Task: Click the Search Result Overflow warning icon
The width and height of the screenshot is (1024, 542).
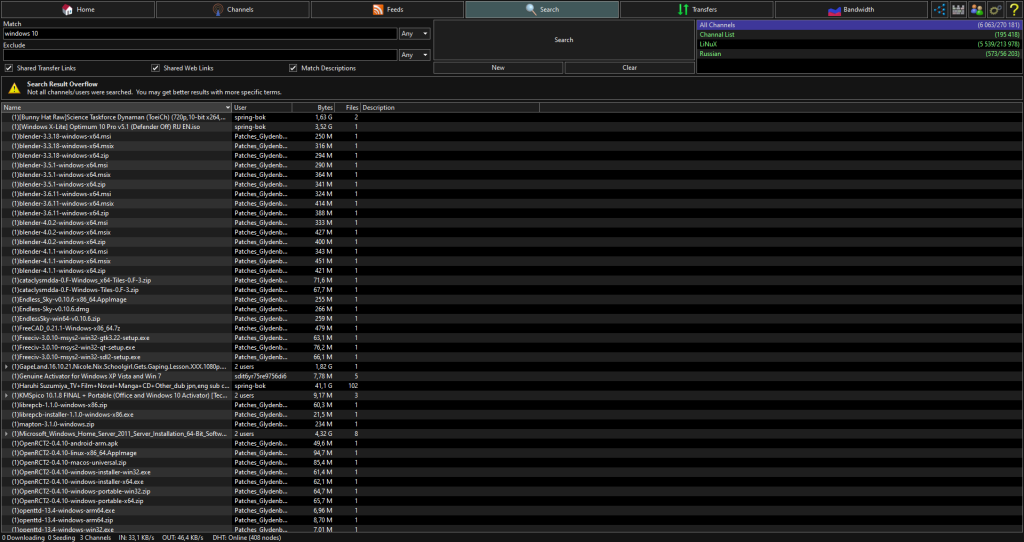Action: (14, 88)
